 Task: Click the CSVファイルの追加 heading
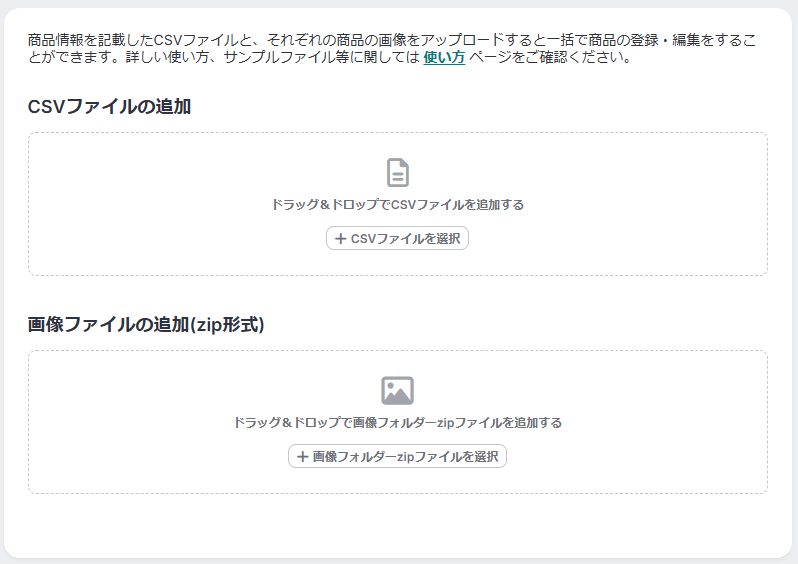point(109,106)
